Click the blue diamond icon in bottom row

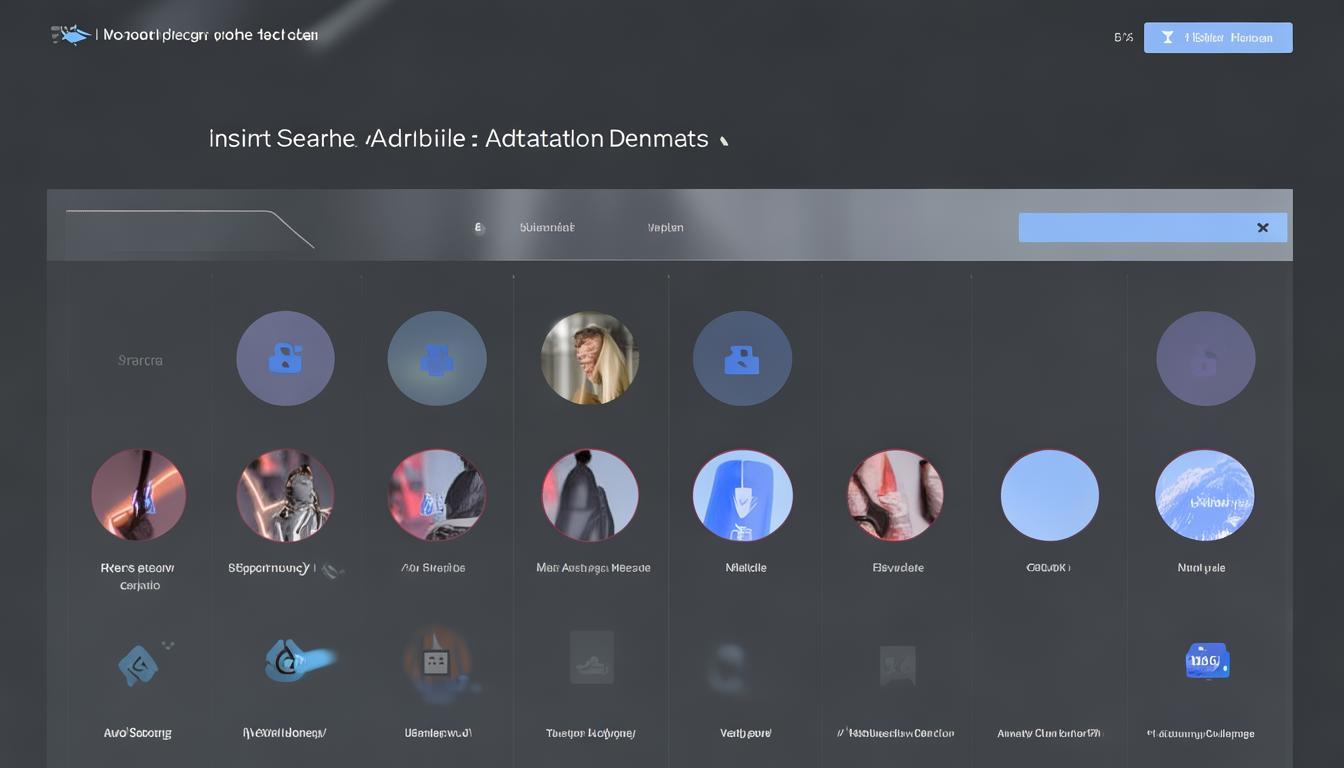click(138, 664)
